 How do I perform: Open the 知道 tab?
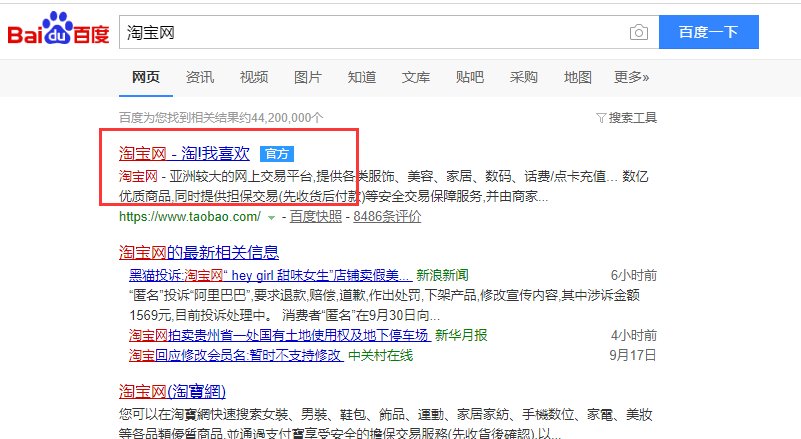pos(362,77)
